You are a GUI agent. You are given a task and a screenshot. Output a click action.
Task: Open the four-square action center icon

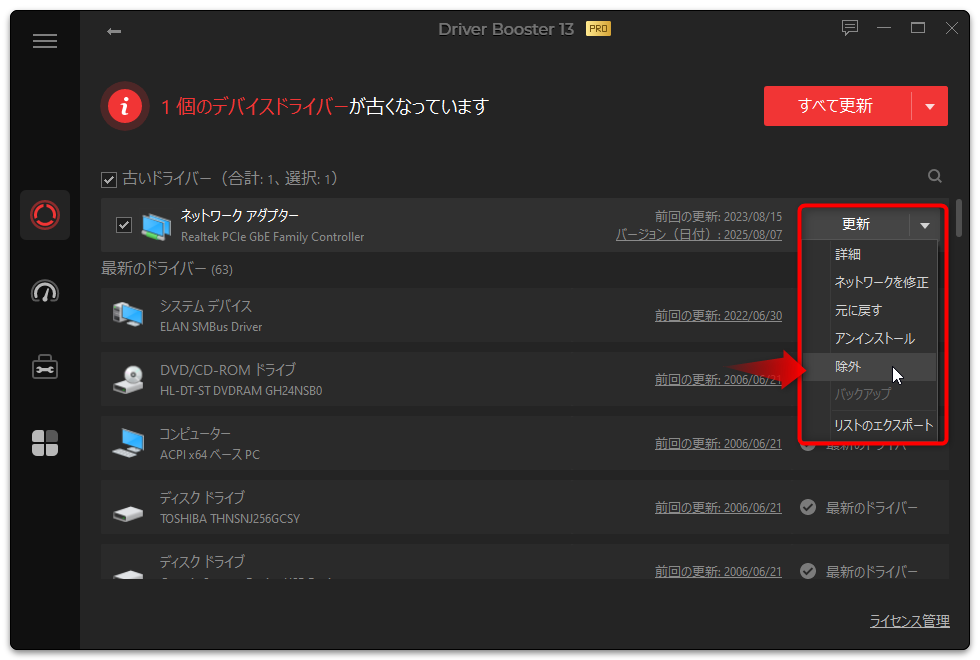tap(45, 443)
